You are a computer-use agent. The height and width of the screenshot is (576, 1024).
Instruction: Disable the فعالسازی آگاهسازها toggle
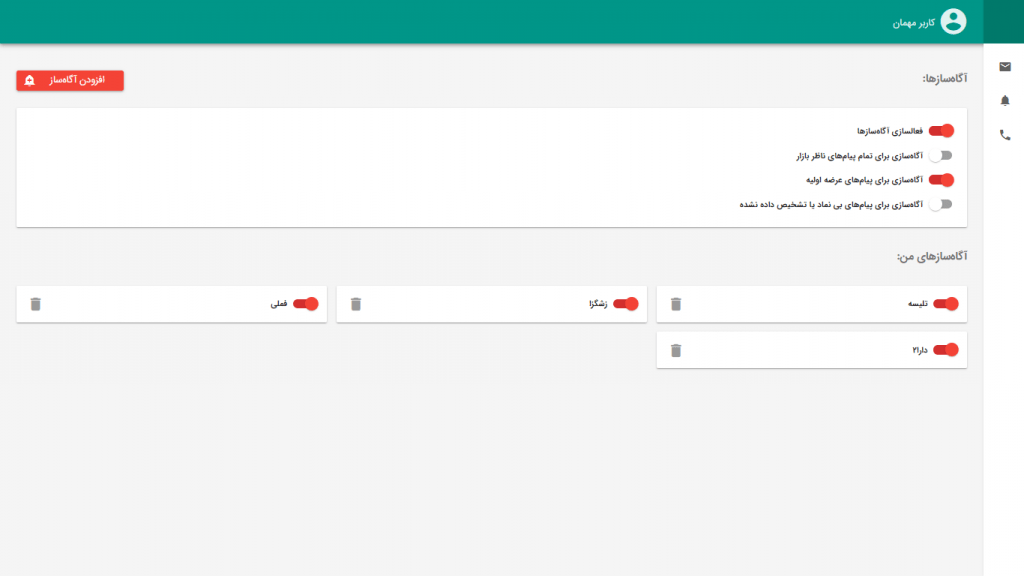tap(941, 130)
